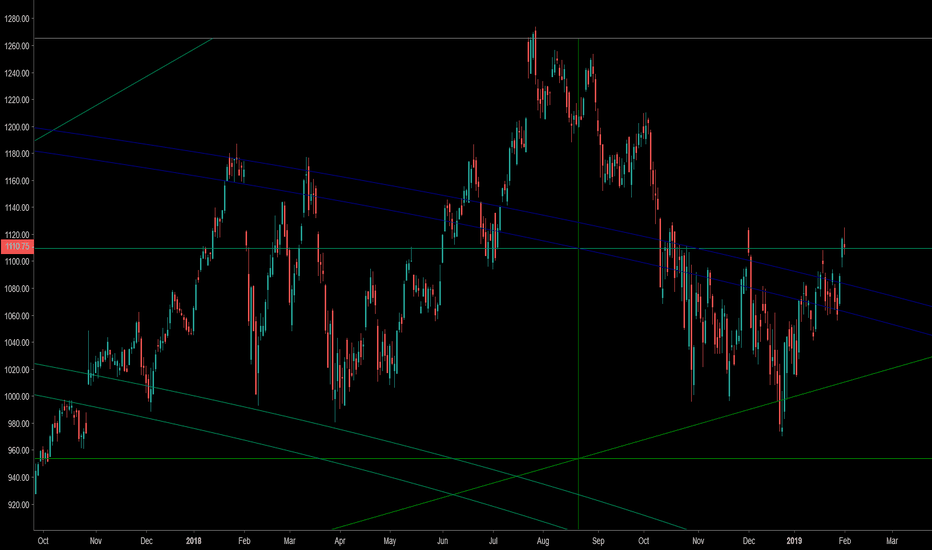
Task: Select the 1080.00 price axis label
Action: tap(17, 289)
